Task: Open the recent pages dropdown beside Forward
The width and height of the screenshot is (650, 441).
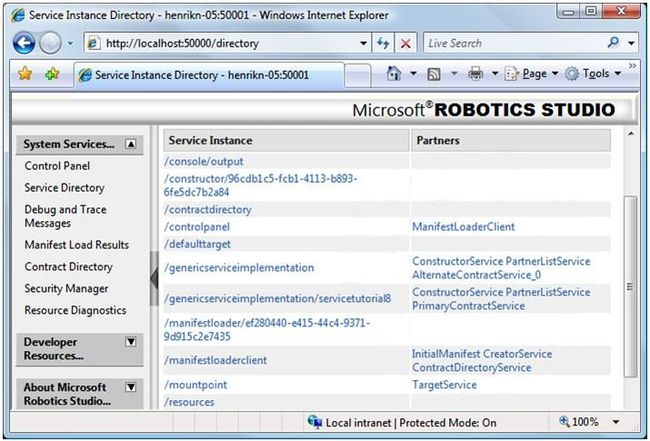Action: tap(70, 43)
